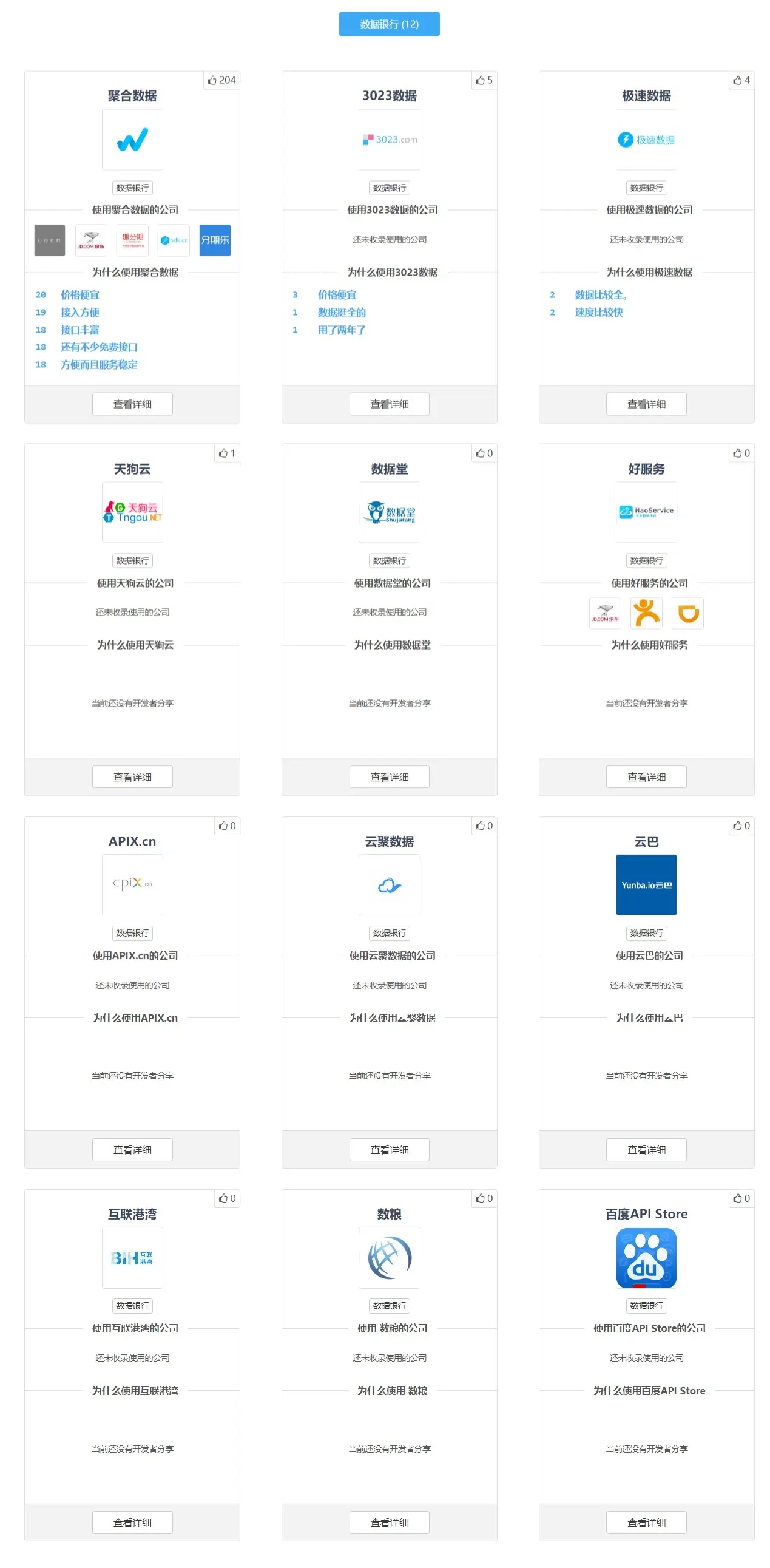This screenshot has height=1568, width=770.
Task: Upvote 数据堂 with thumbs-up icon
Action: tap(484, 453)
